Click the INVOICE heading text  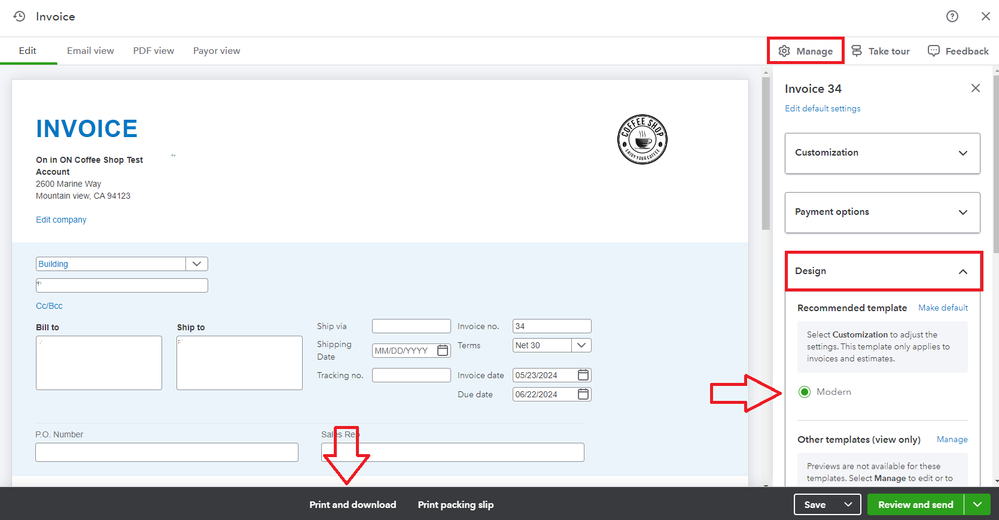pyautogui.click(x=87, y=129)
